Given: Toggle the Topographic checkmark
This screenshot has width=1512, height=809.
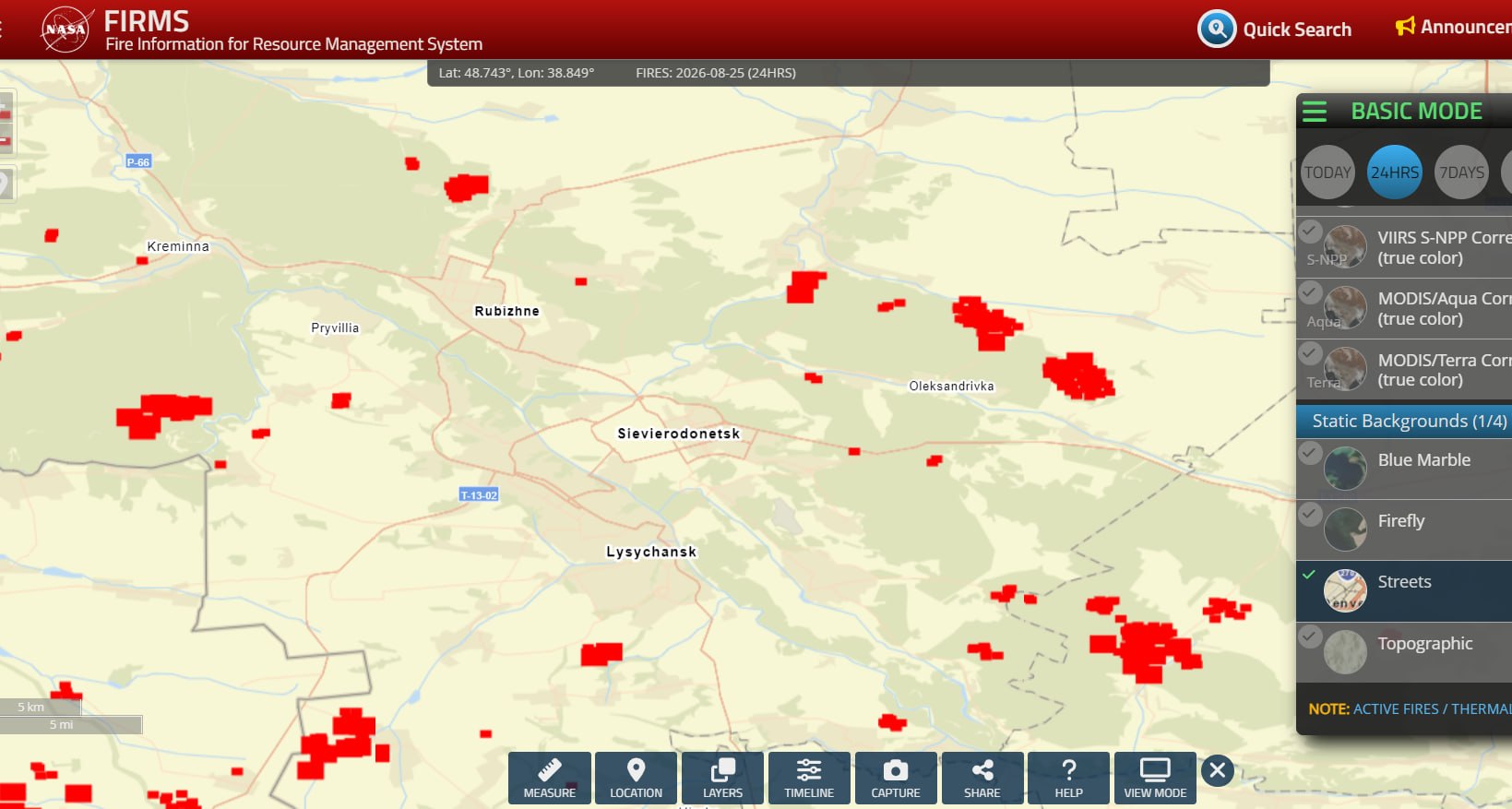Looking at the screenshot, I should pyautogui.click(x=1310, y=636).
